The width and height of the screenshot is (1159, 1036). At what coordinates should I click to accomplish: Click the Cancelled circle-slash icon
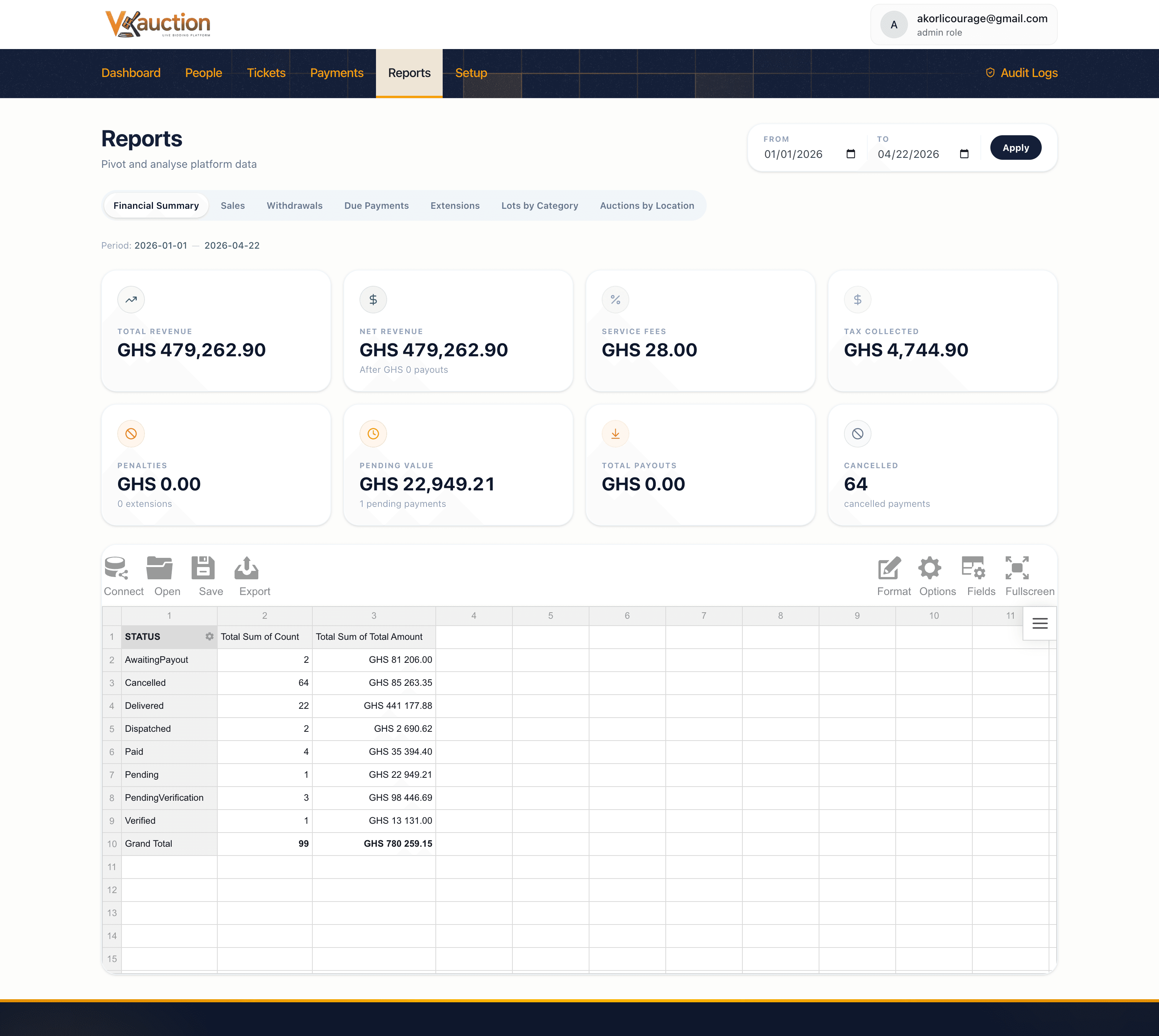click(857, 434)
